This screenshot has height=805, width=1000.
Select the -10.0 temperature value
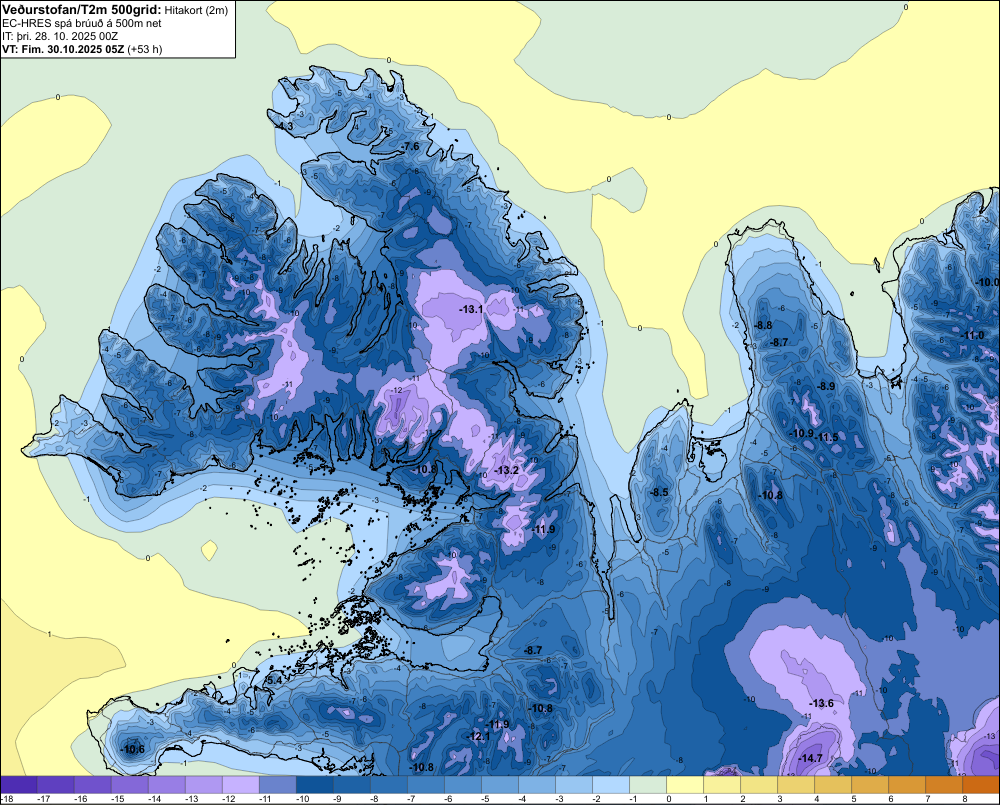point(988,283)
